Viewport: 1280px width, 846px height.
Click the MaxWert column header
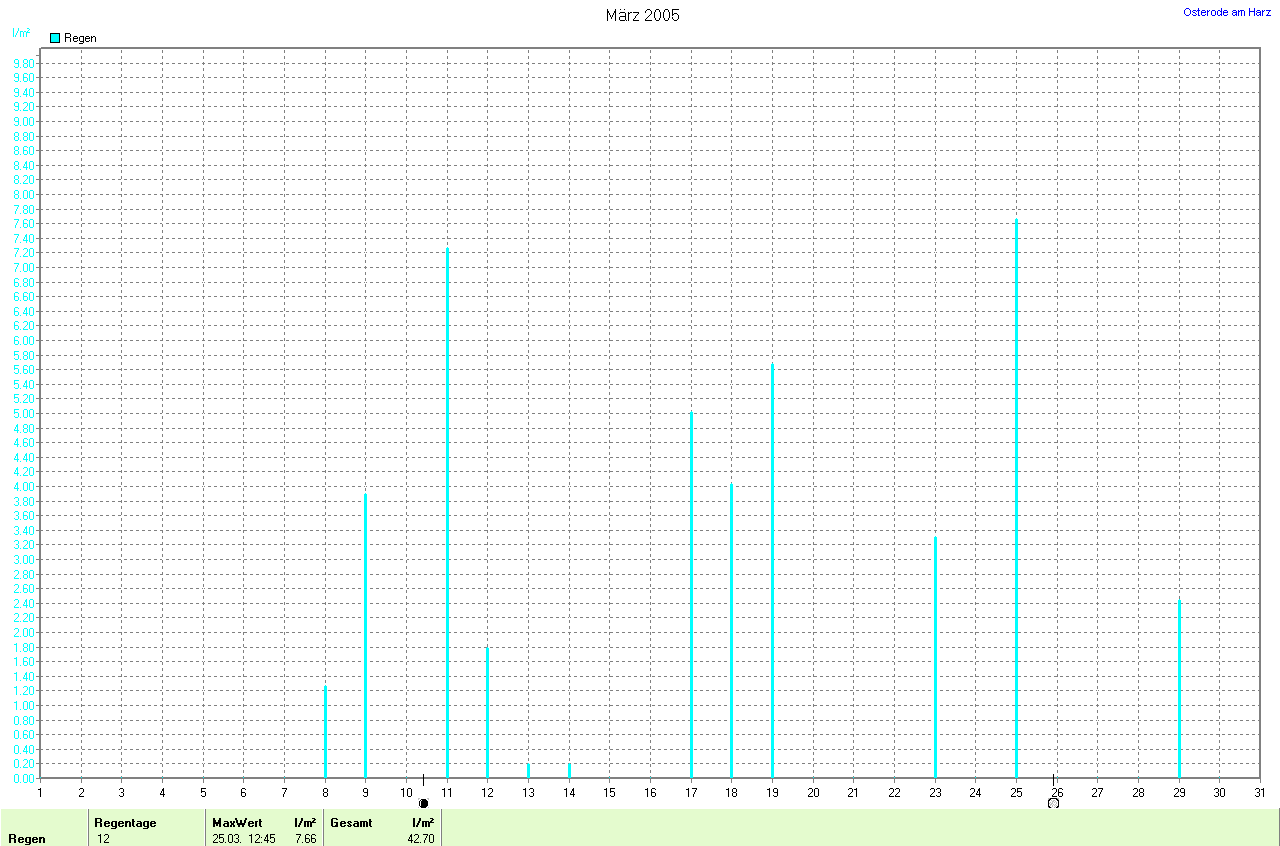pyautogui.click(x=236, y=823)
